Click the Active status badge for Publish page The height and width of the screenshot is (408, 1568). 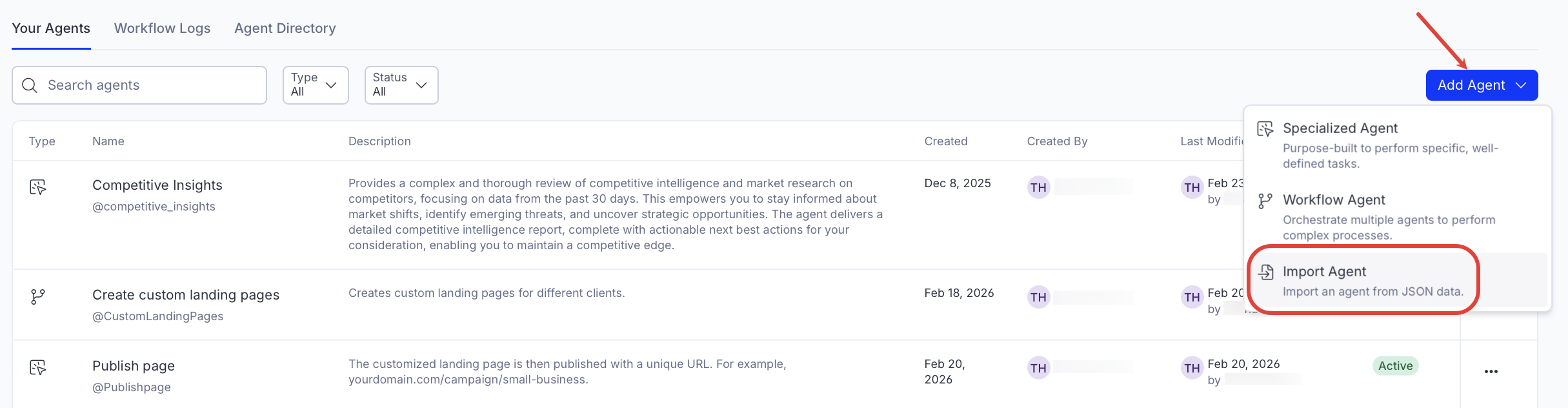click(x=1395, y=366)
